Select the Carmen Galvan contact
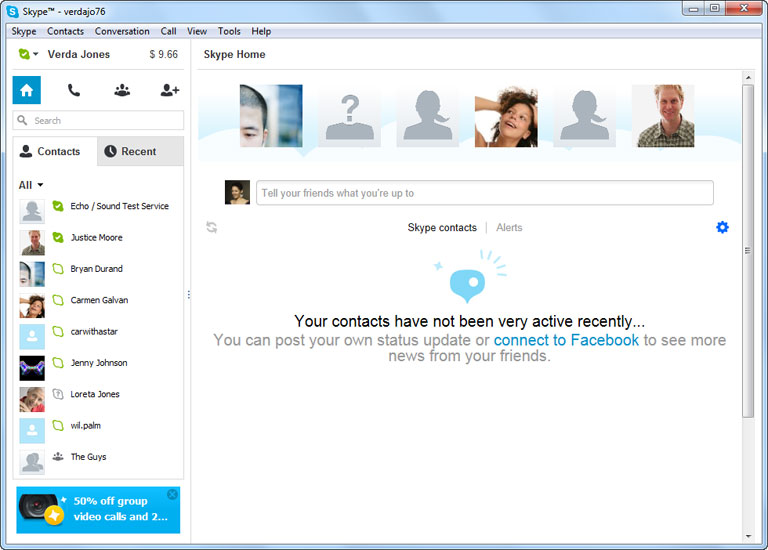Image resolution: width=768 pixels, height=550 pixels. point(98,304)
